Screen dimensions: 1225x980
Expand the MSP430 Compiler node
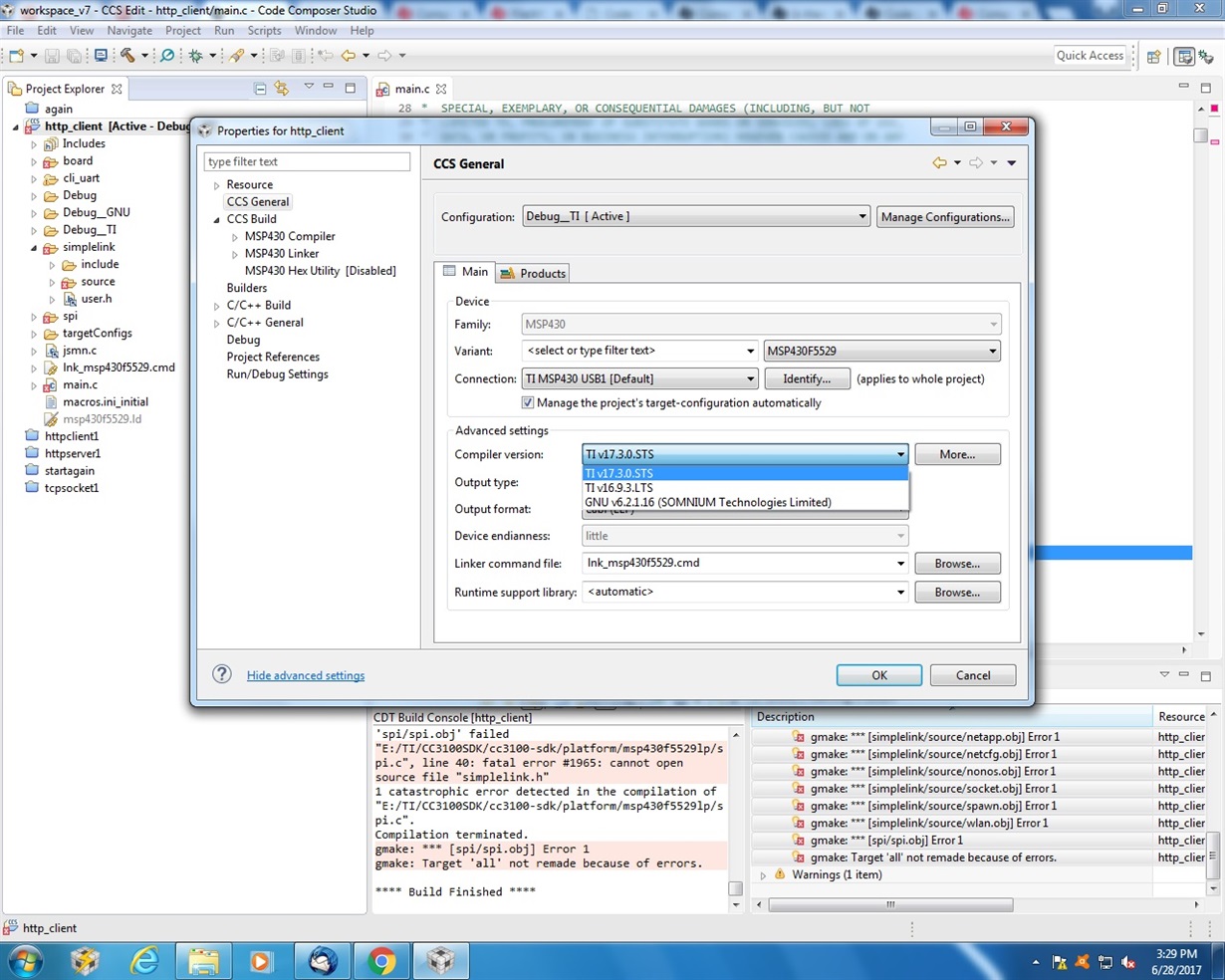(235, 237)
